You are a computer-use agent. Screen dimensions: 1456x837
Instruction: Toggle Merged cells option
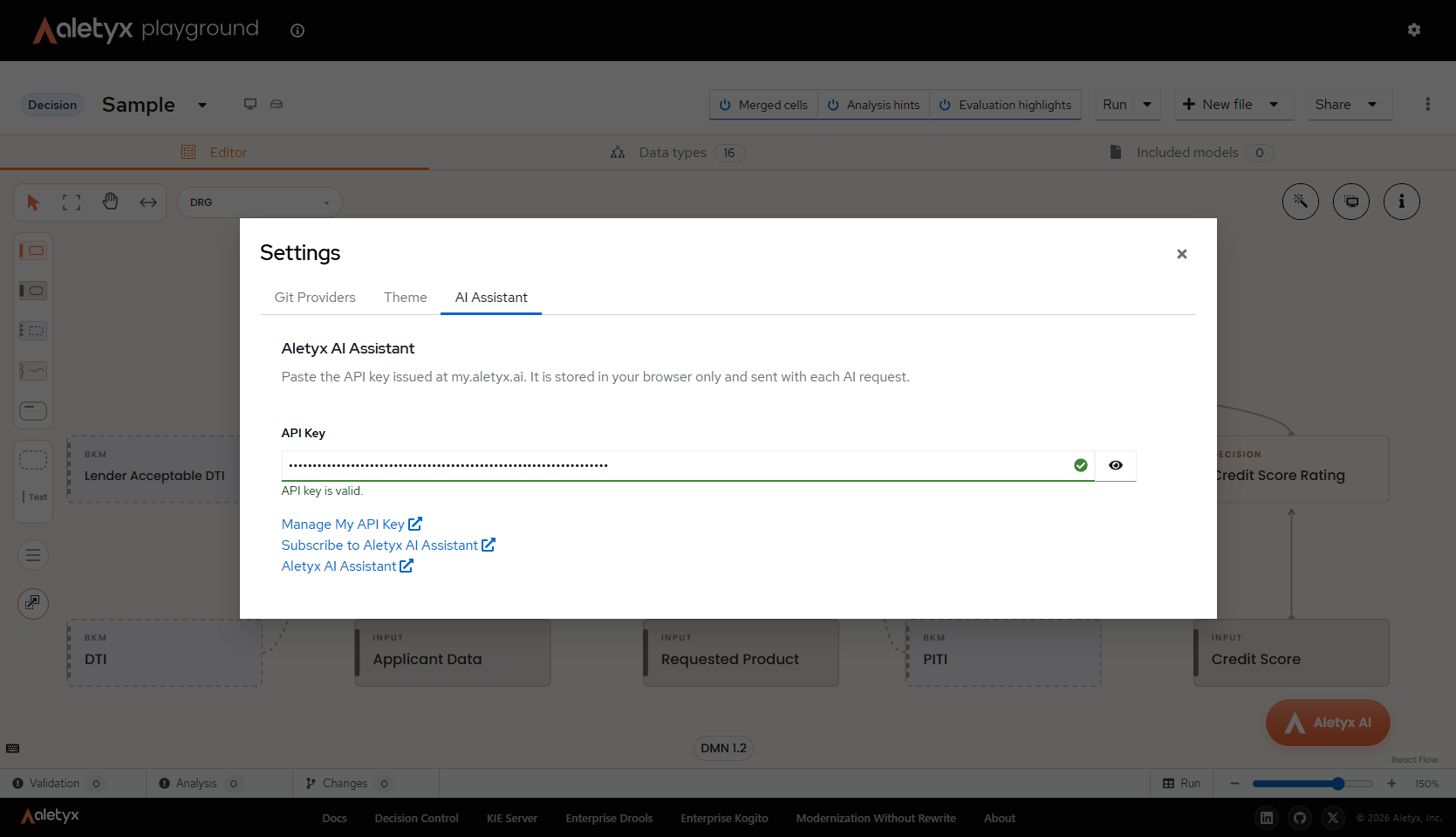763,105
